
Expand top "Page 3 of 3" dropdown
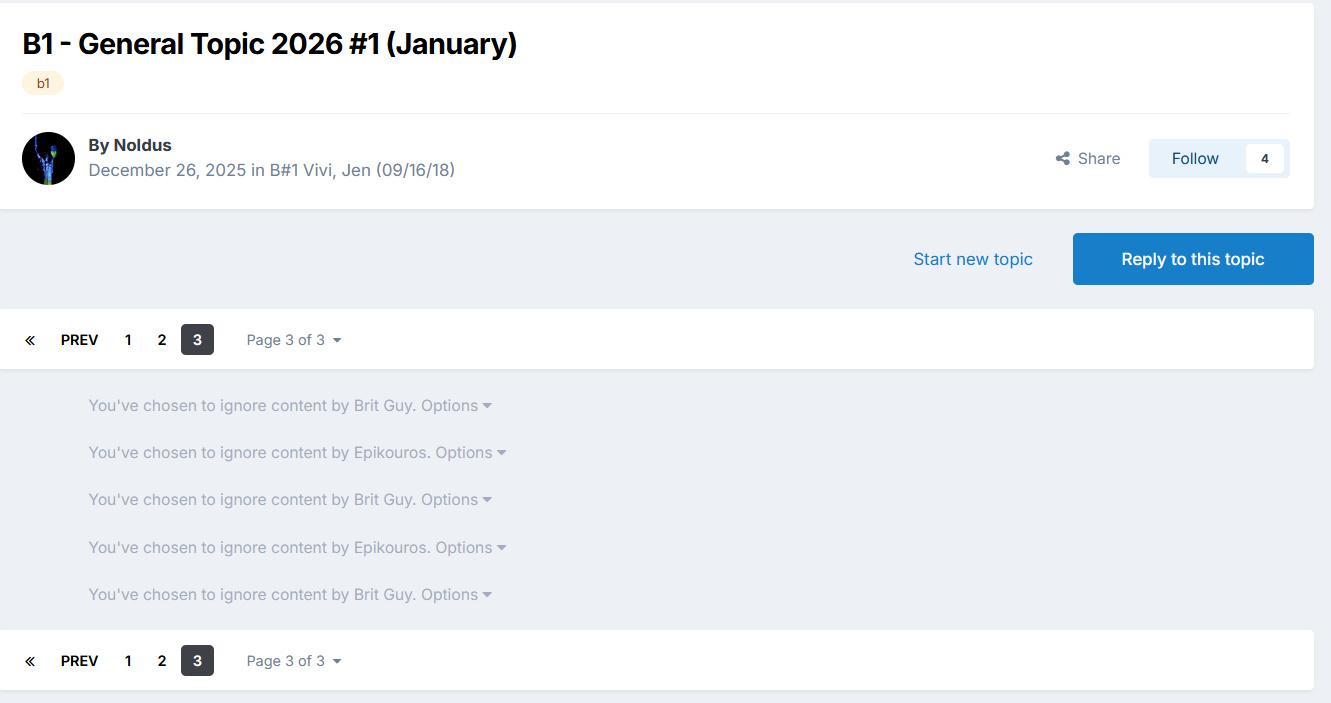point(294,340)
